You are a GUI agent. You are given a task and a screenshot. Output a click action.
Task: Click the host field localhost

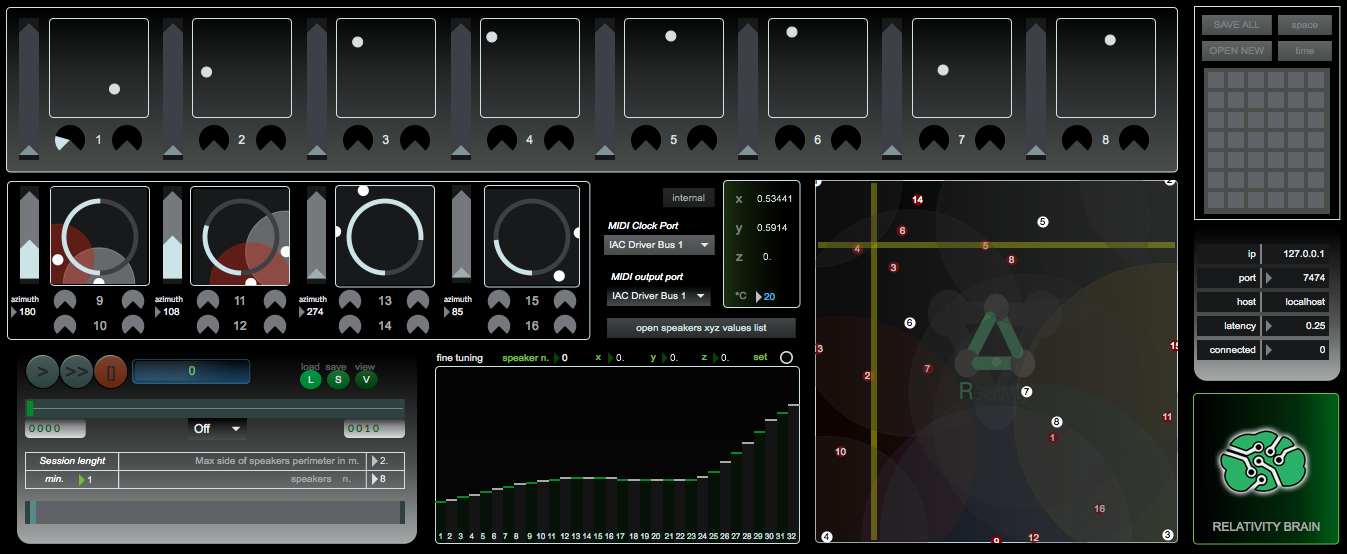(x=1297, y=301)
